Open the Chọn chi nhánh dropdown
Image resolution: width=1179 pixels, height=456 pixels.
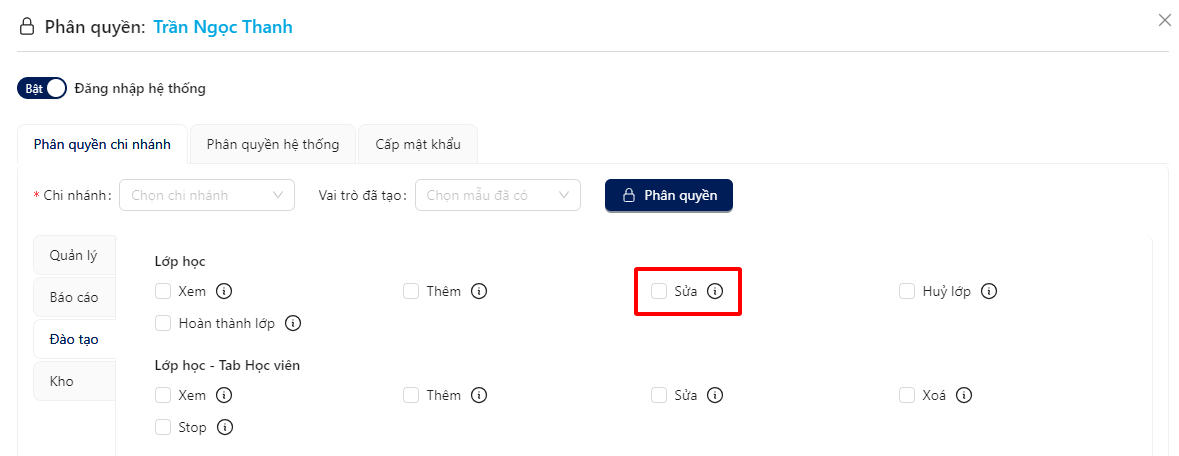pyautogui.click(x=207, y=195)
